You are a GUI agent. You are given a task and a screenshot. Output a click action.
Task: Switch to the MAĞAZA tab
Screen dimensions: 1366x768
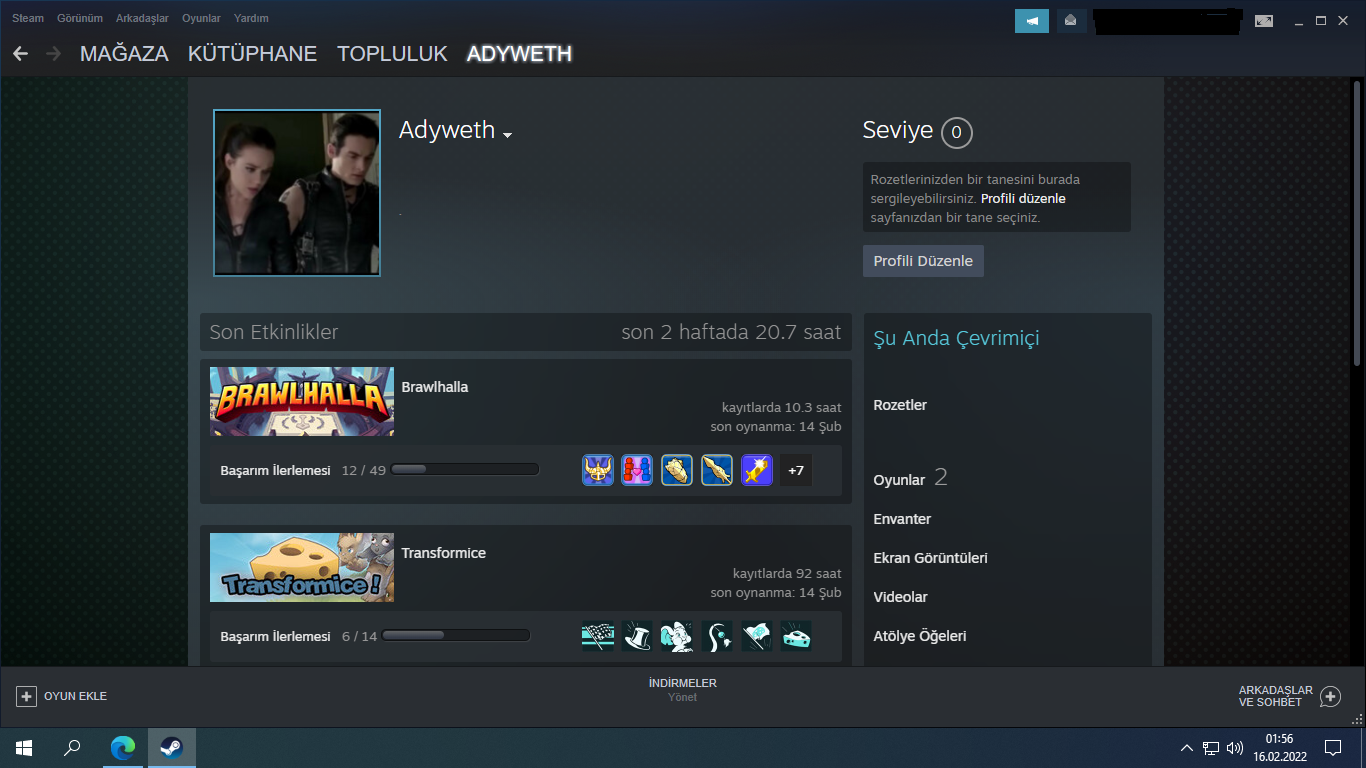coord(124,54)
